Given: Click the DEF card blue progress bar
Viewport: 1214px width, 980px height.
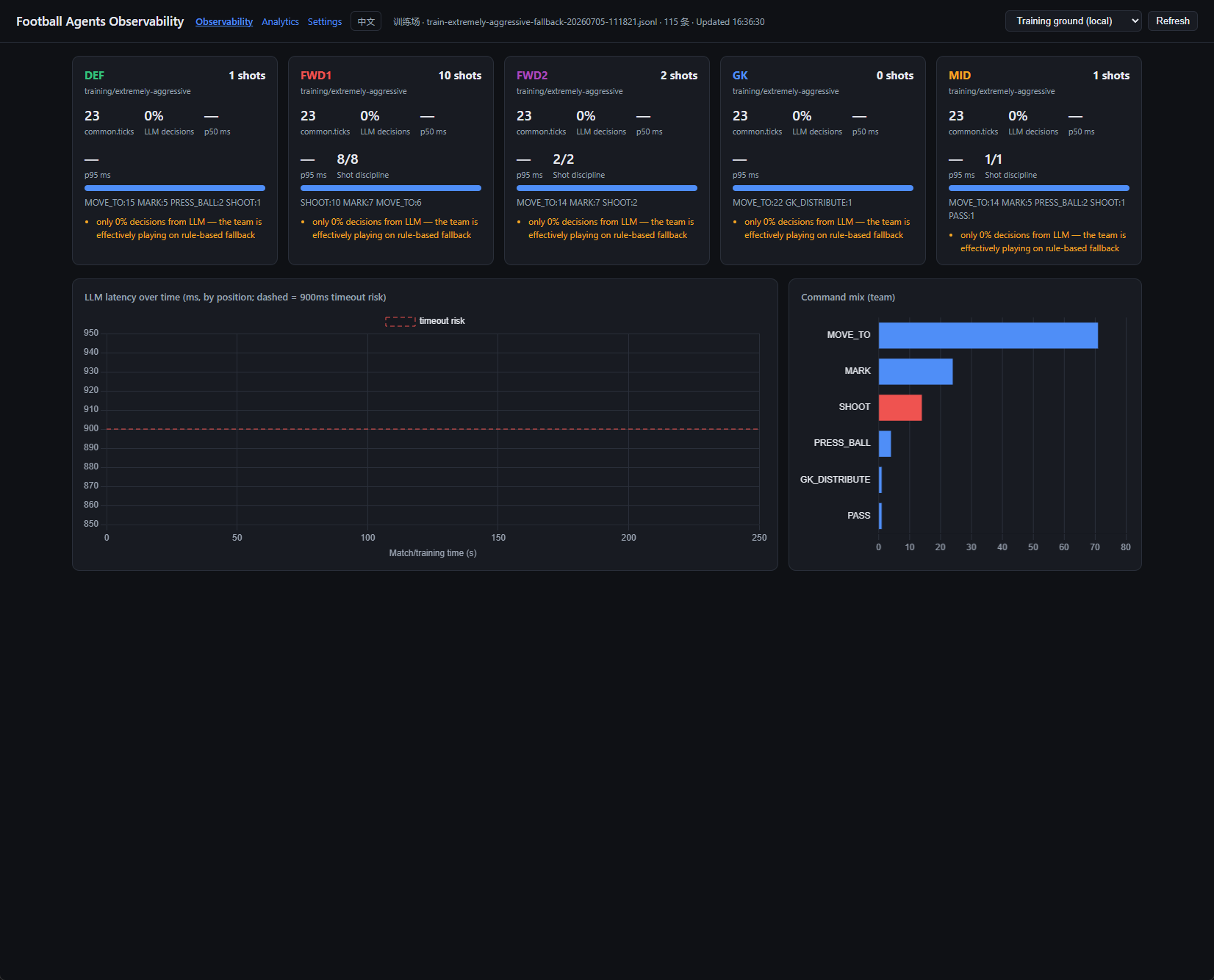Looking at the screenshot, I should pyautogui.click(x=175, y=188).
